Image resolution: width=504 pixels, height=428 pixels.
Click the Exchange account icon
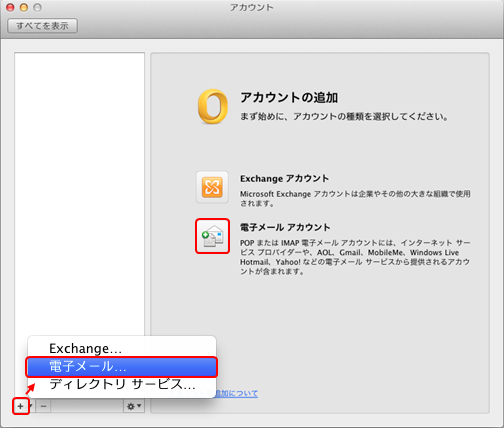point(212,187)
